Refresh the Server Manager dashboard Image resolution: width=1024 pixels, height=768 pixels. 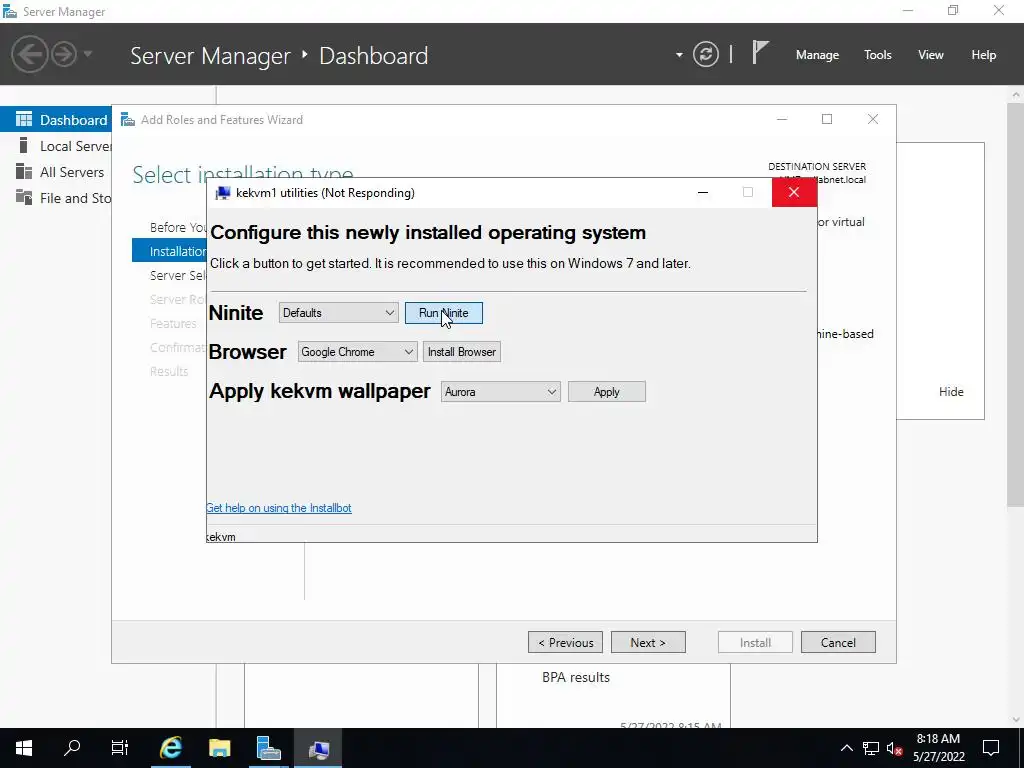(x=705, y=54)
